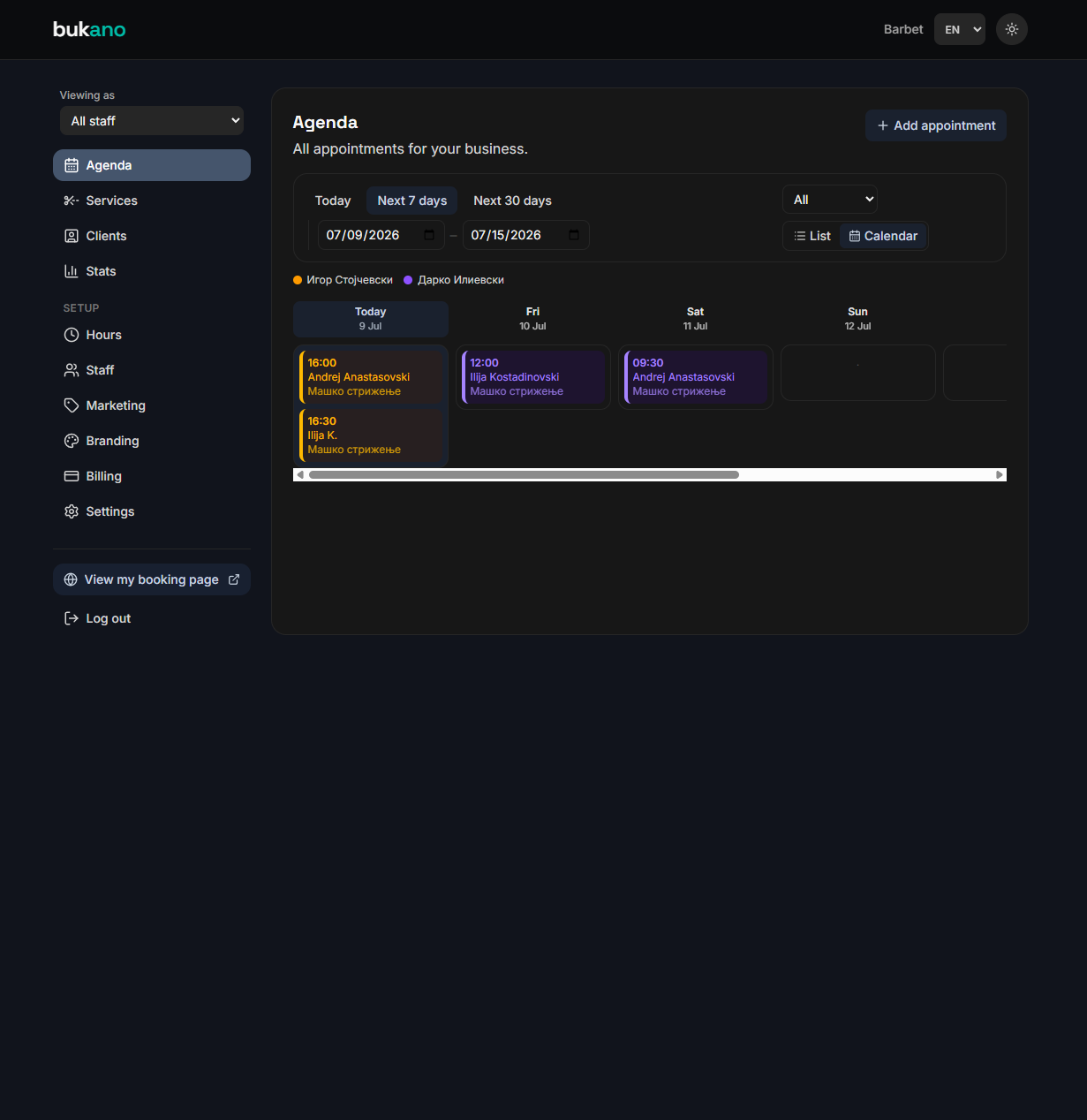This screenshot has width=1087, height=1120.
Task: Open the All status filter dropdown
Action: coord(830,200)
